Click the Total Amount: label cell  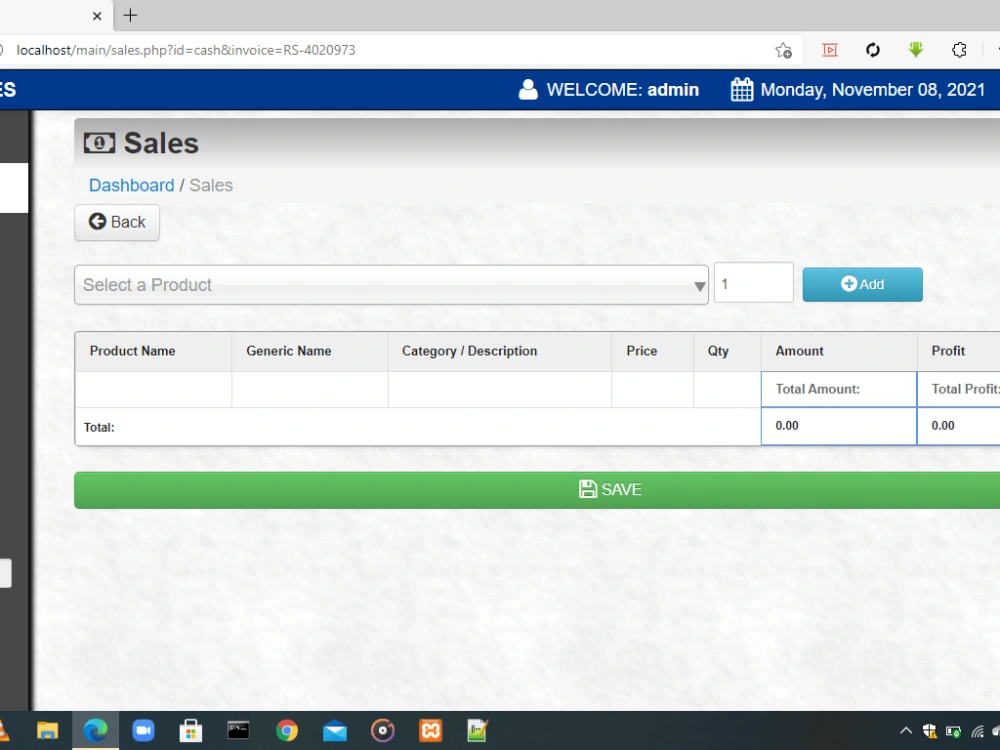[839, 389]
